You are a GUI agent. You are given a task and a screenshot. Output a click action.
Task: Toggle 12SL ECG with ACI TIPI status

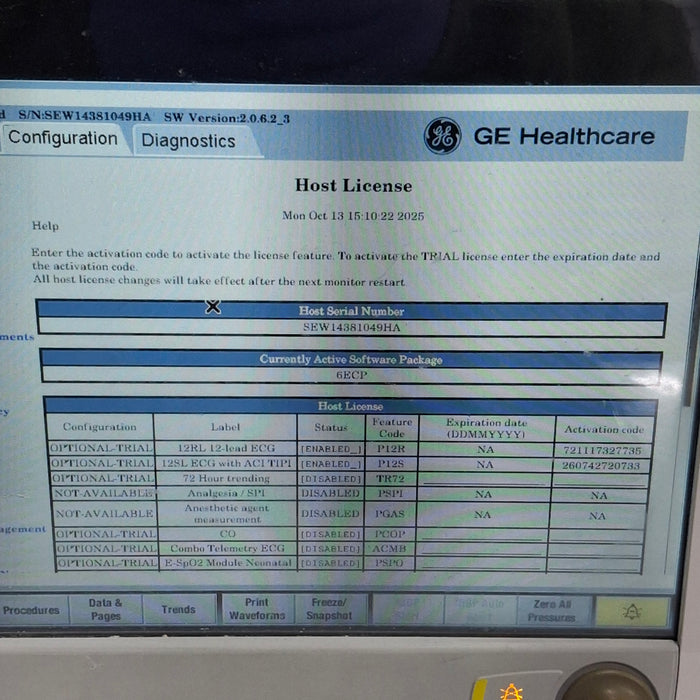click(331, 464)
